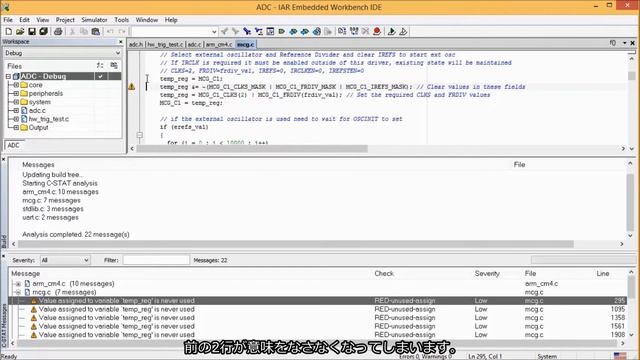Image resolution: width=640 pixels, height=360 pixels.
Task: Open the Replace toolbar icon
Action: click(x=258, y=31)
